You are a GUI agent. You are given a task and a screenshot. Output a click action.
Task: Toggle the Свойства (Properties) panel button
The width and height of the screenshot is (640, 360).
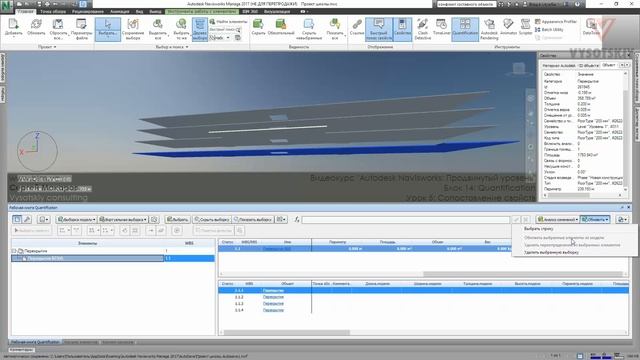tap(402, 29)
